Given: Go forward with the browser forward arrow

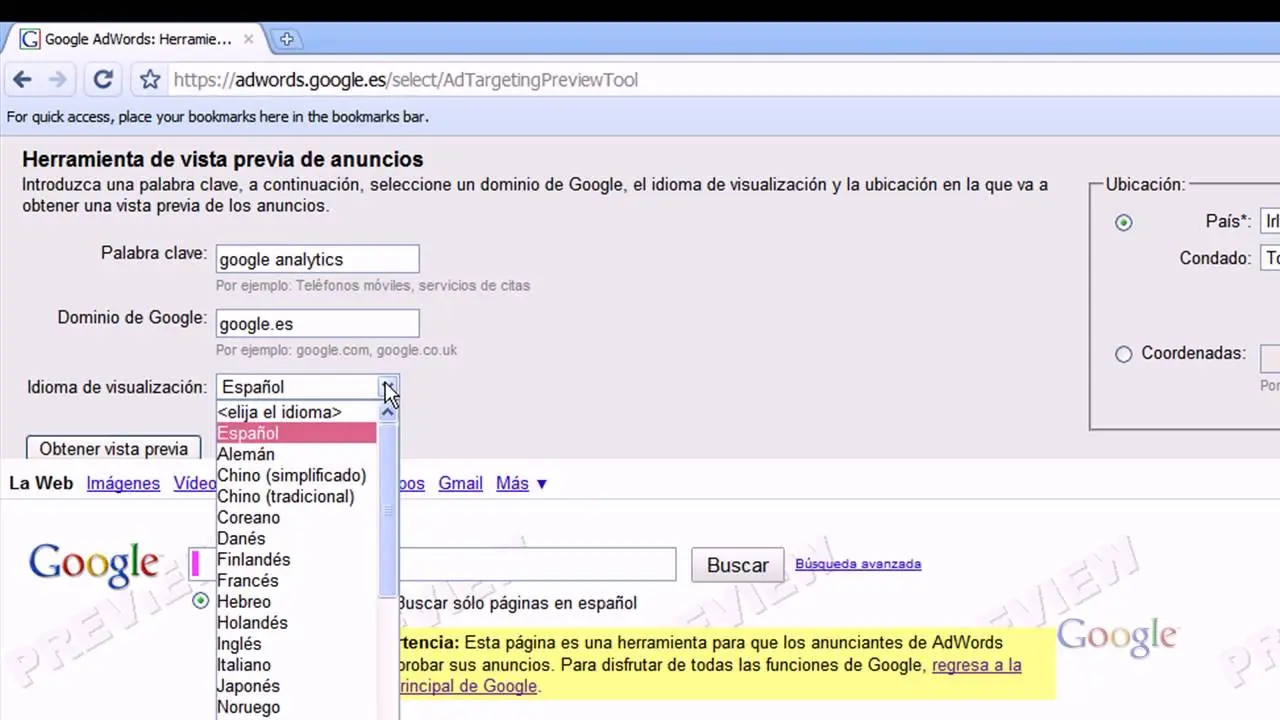Looking at the screenshot, I should coord(58,80).
